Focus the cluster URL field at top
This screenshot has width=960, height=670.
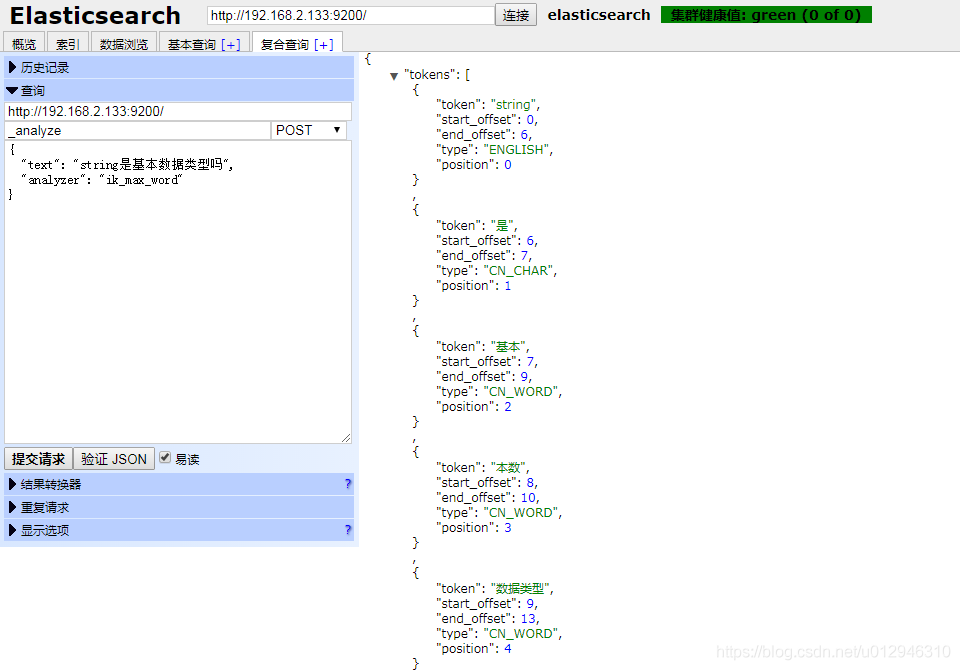(x=351, y=15)
